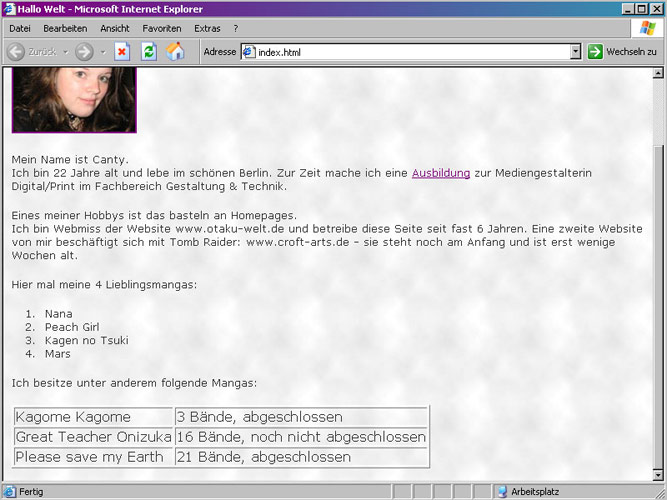The width and height of the screenshot is (667, 500).
Task: Click the Arbeitsplatz zone icon in status bar
Action: [x=502, y=491]
